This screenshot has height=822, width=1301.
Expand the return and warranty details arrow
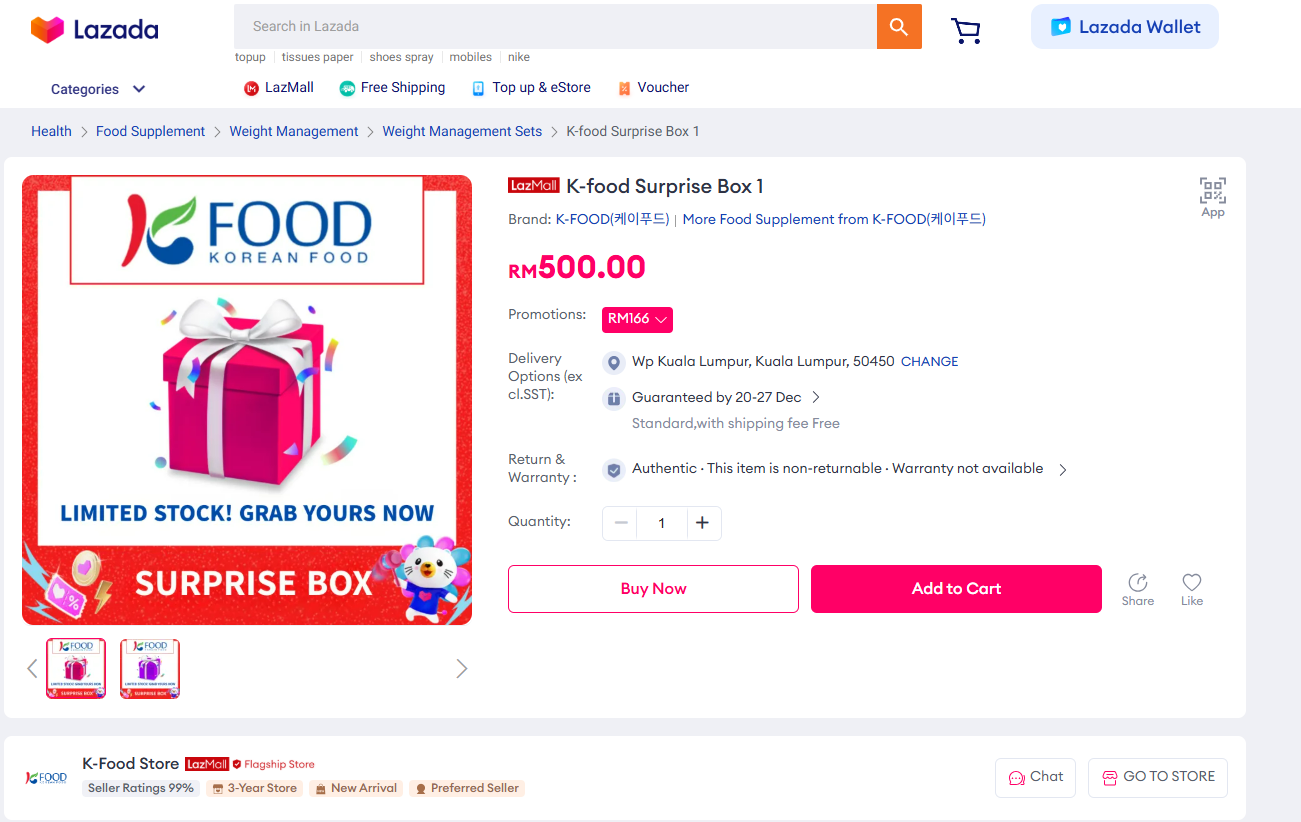click(x=1062, y=469)
